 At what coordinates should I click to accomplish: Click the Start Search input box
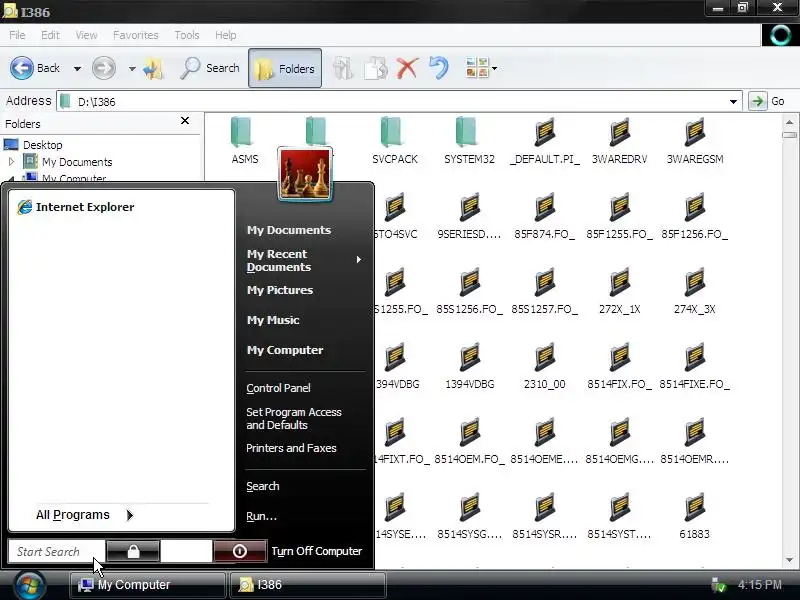pyautogui.click(x=56, y=552)
